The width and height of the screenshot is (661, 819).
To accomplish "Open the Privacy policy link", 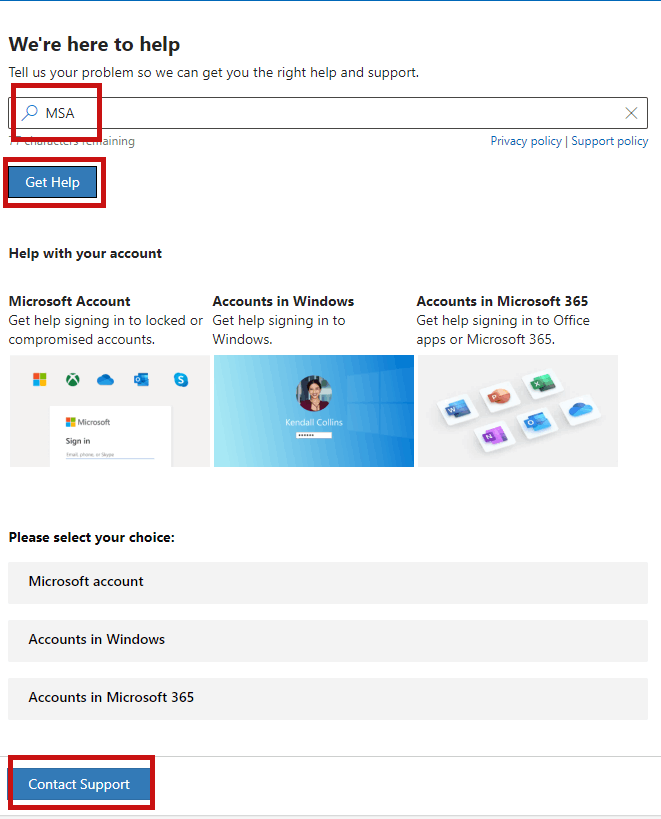I will [x=526, y=141].
